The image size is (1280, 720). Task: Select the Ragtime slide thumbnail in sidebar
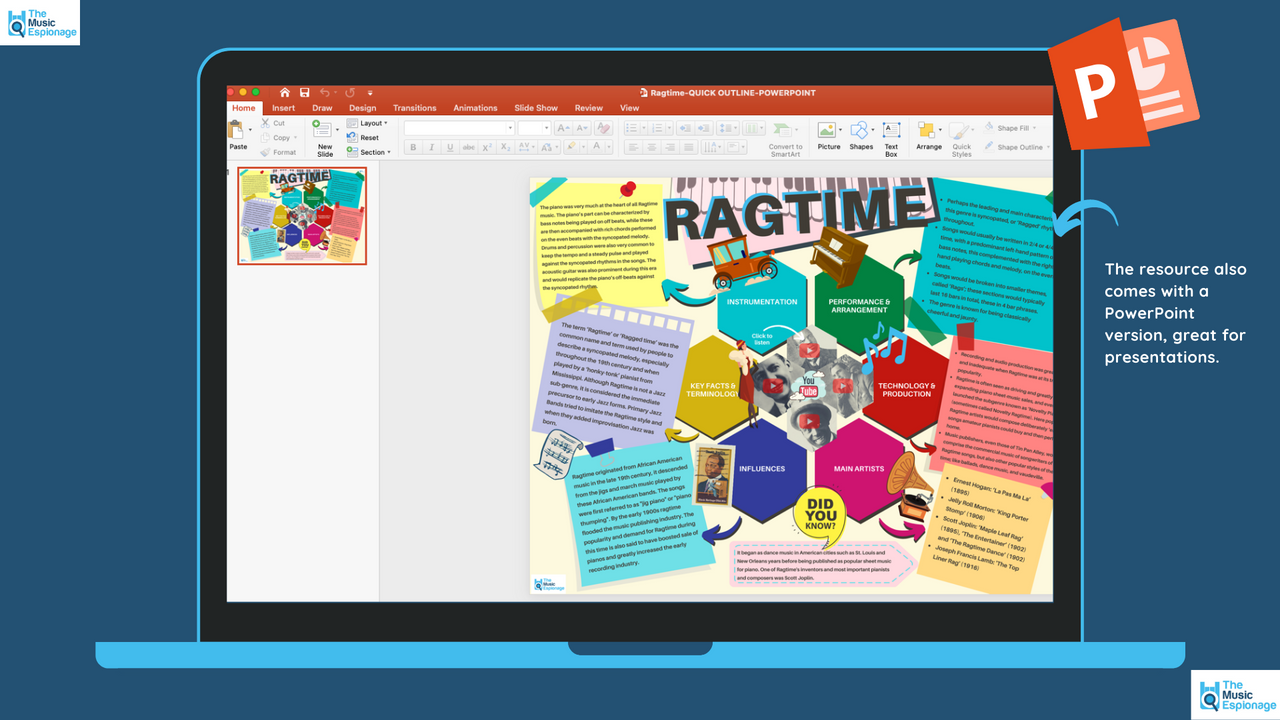(x=302, y=215)
